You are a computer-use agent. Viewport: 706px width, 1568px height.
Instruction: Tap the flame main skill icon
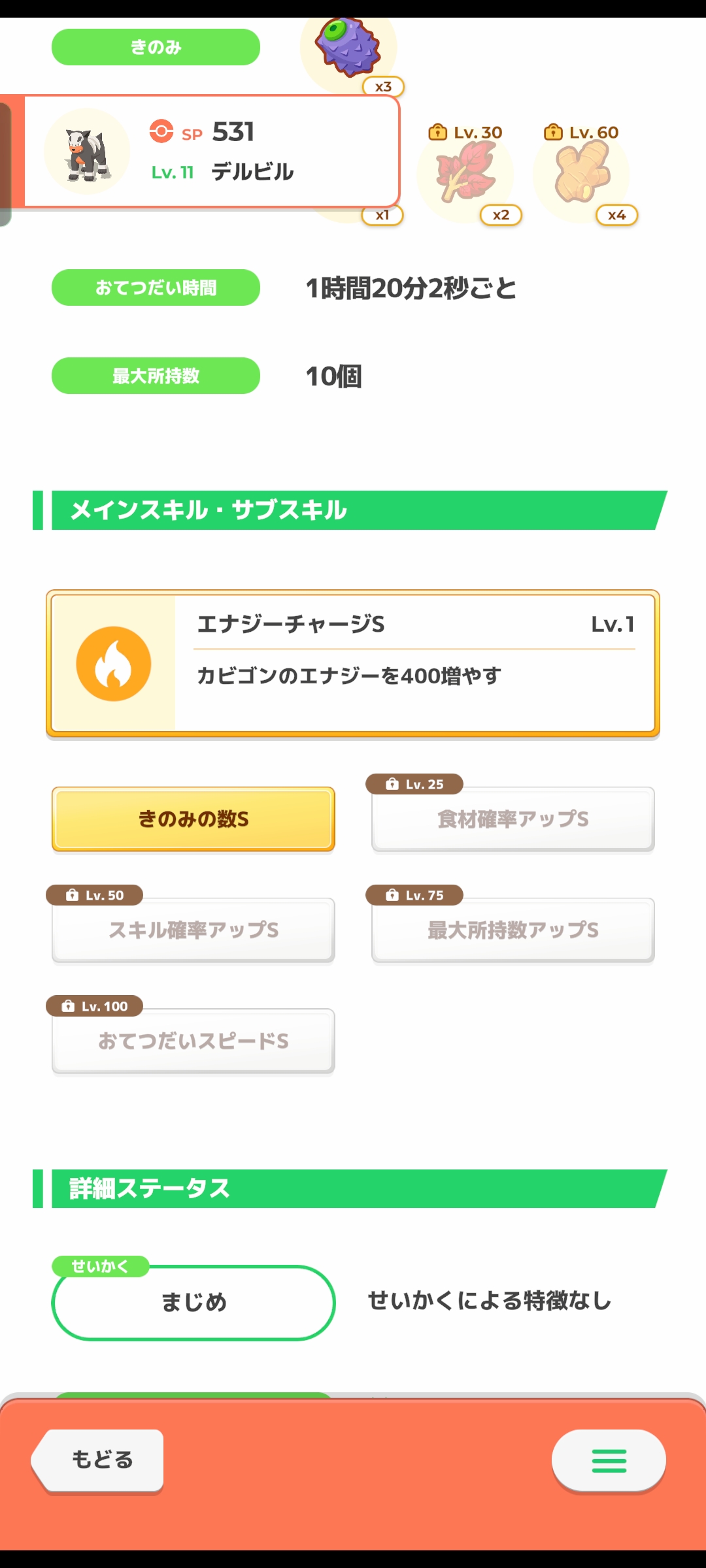114,664
